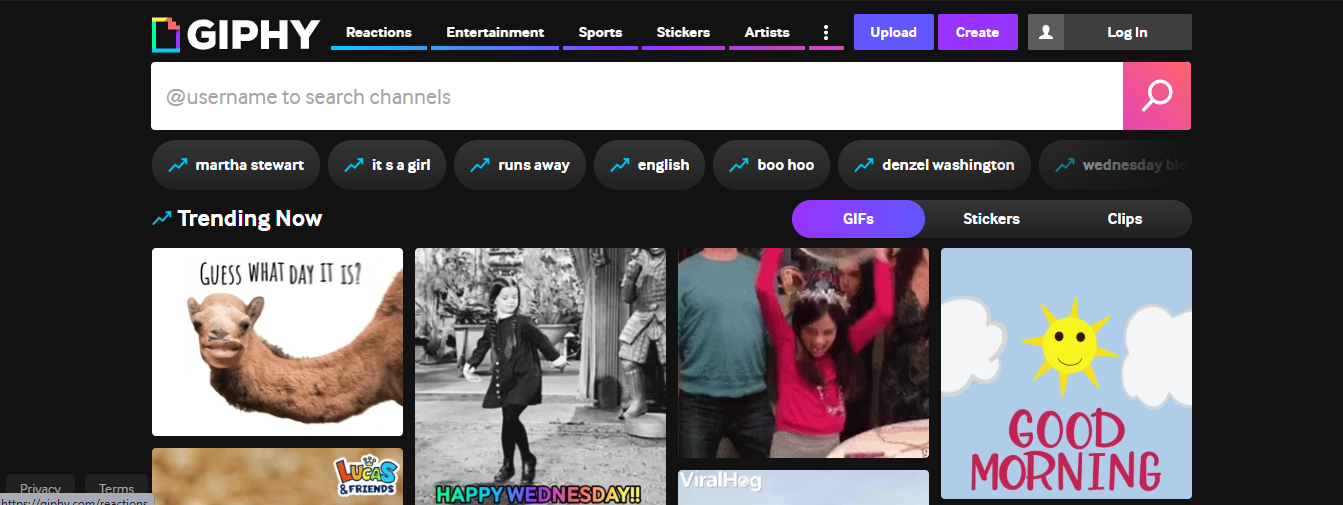Focus the search channels input field

(x=636, y=97)
